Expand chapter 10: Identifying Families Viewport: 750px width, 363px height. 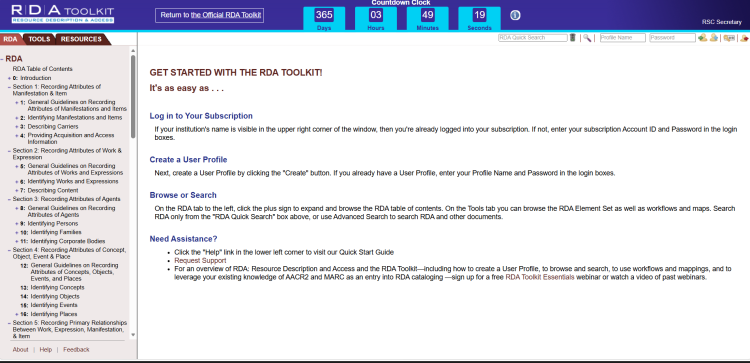(x=17, y=232)
